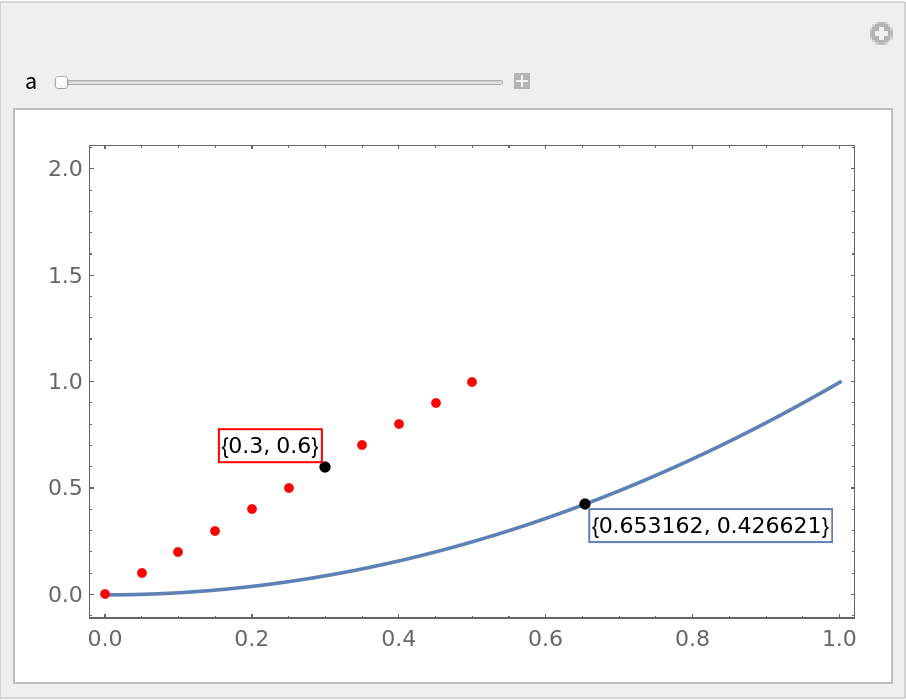Select the black point on the blue curve
This screenshot has width=906, height=700.
point(585,504)
